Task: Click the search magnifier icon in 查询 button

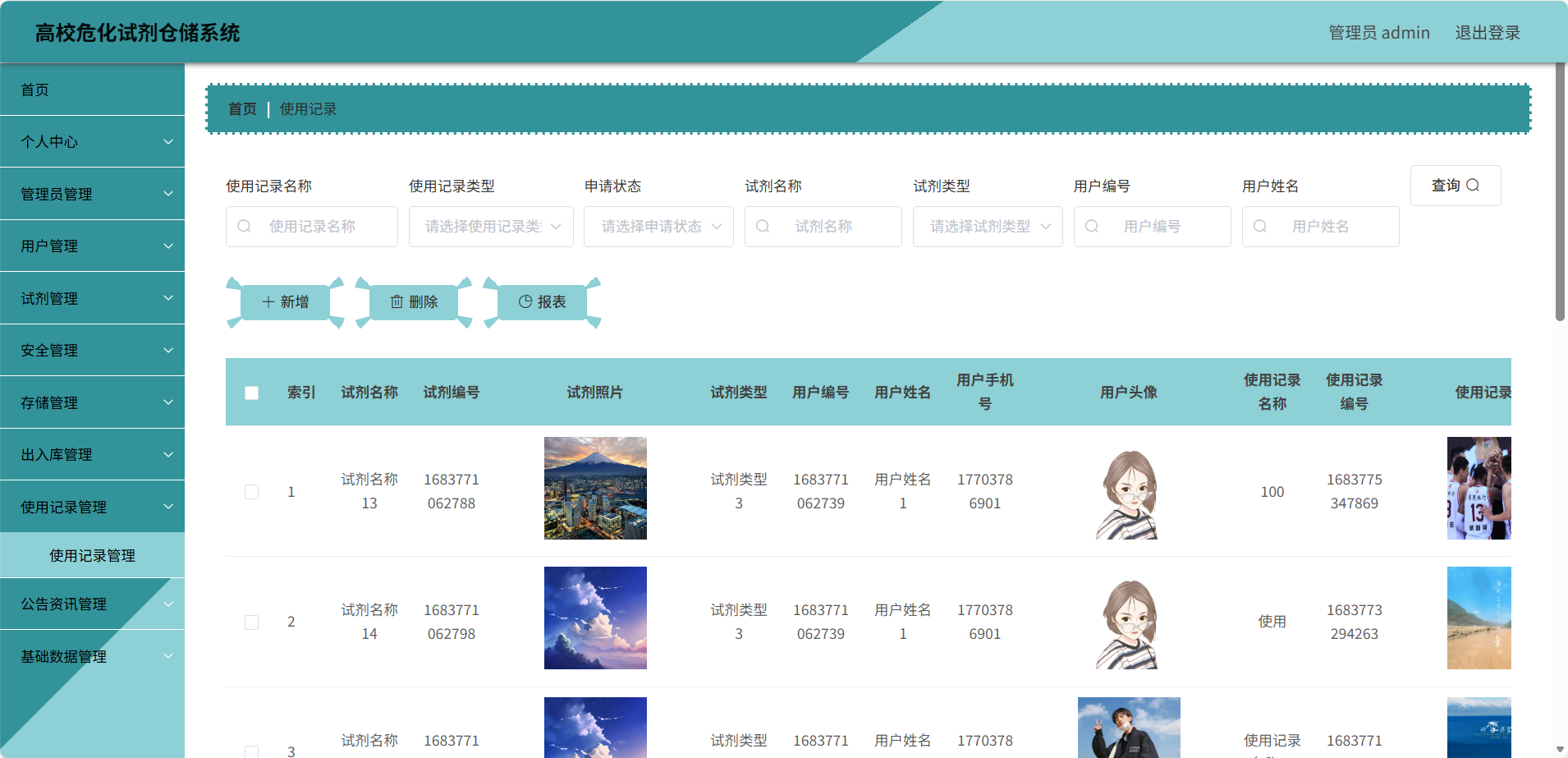Action: [1473, 186]
